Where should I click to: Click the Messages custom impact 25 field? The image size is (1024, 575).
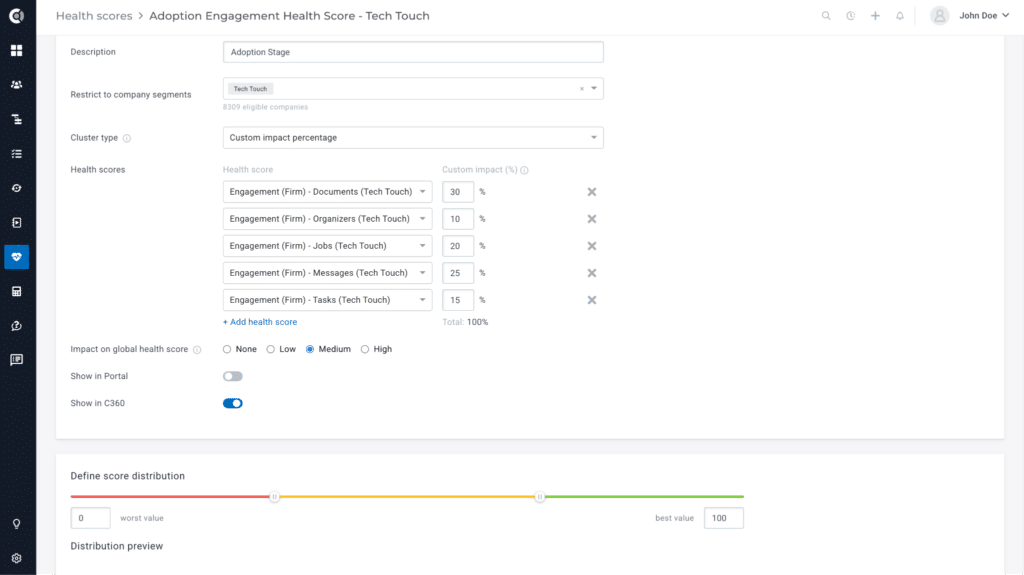(x=458, y=273)
